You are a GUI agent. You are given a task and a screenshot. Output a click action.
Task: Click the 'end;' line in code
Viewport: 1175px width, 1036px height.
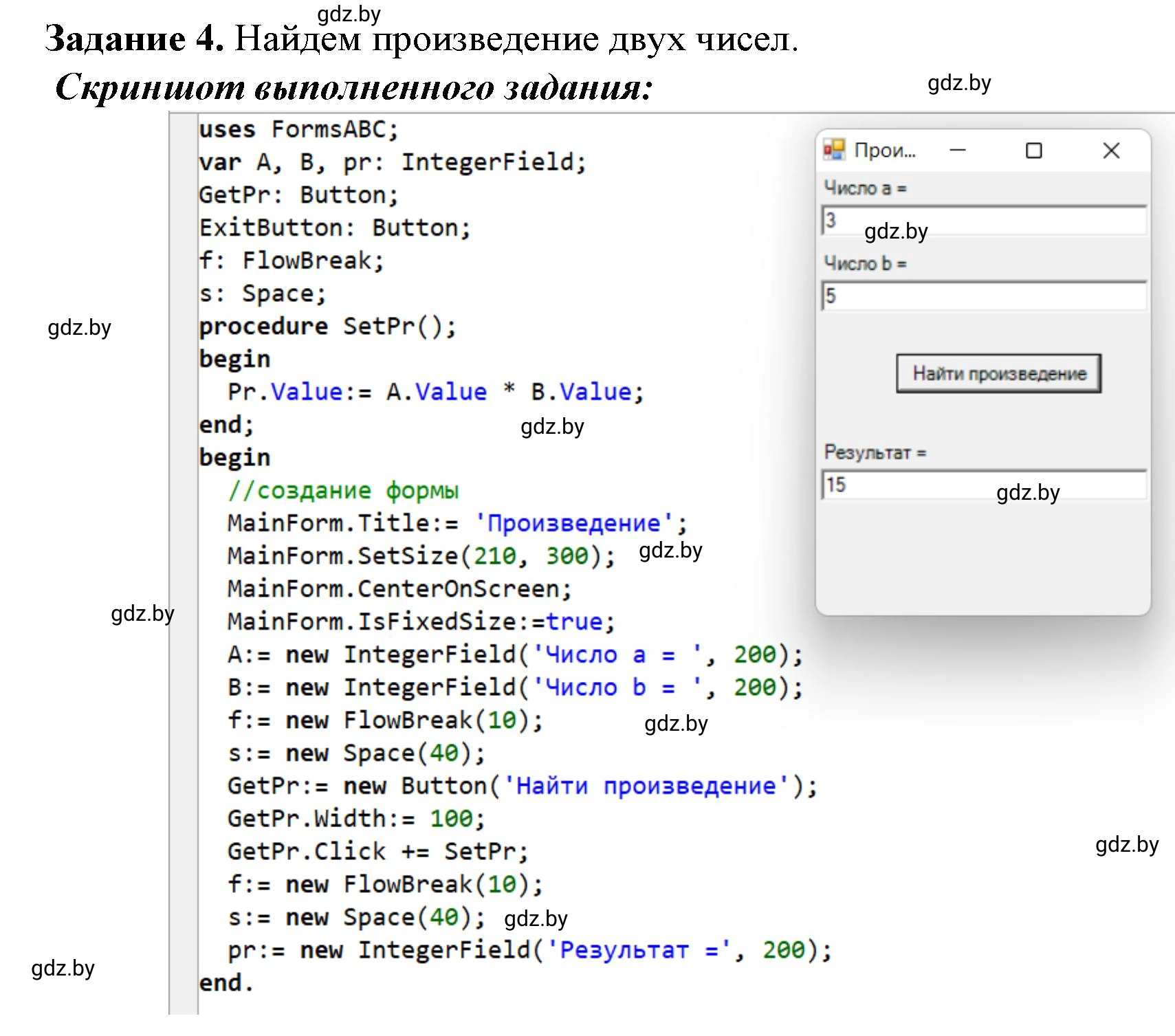tap(227, 425)
